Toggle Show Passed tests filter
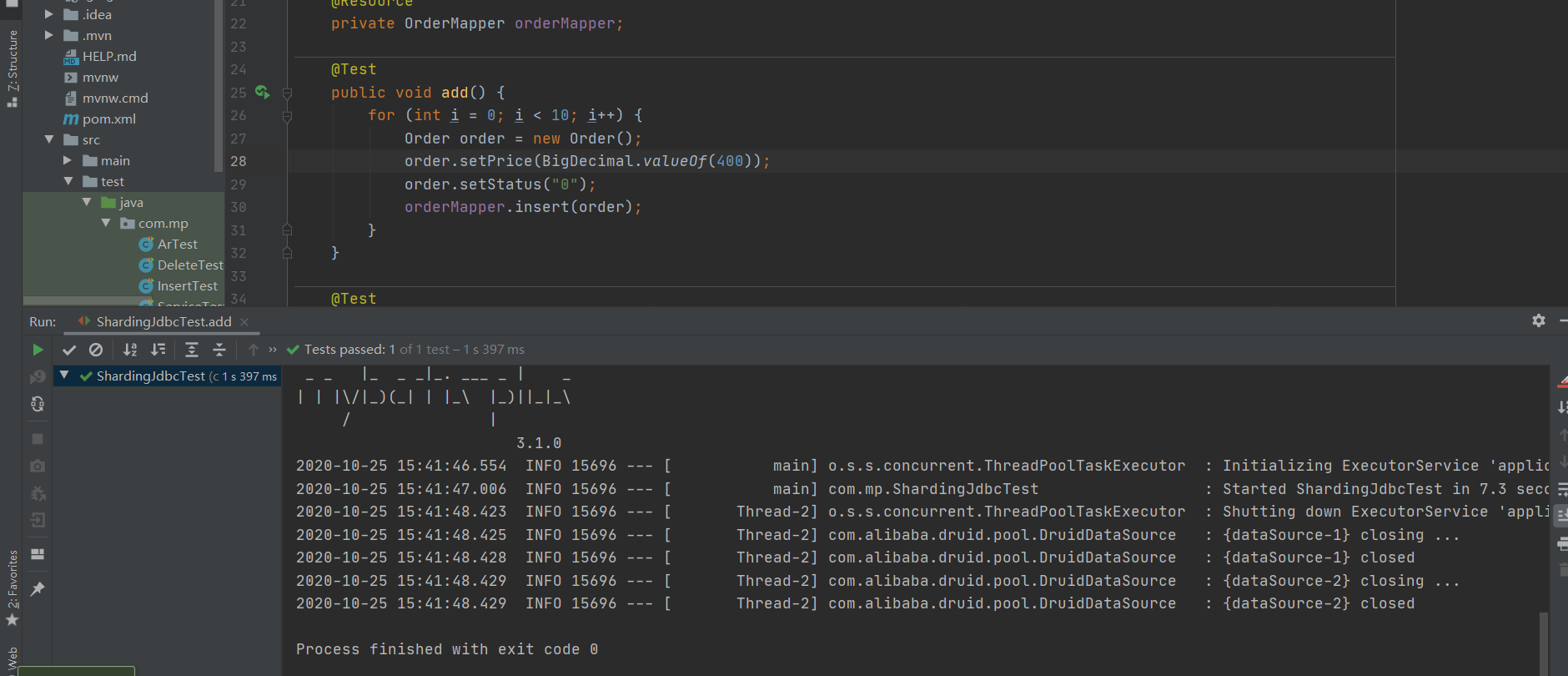Screen dimensions: 1568x676 69,350
